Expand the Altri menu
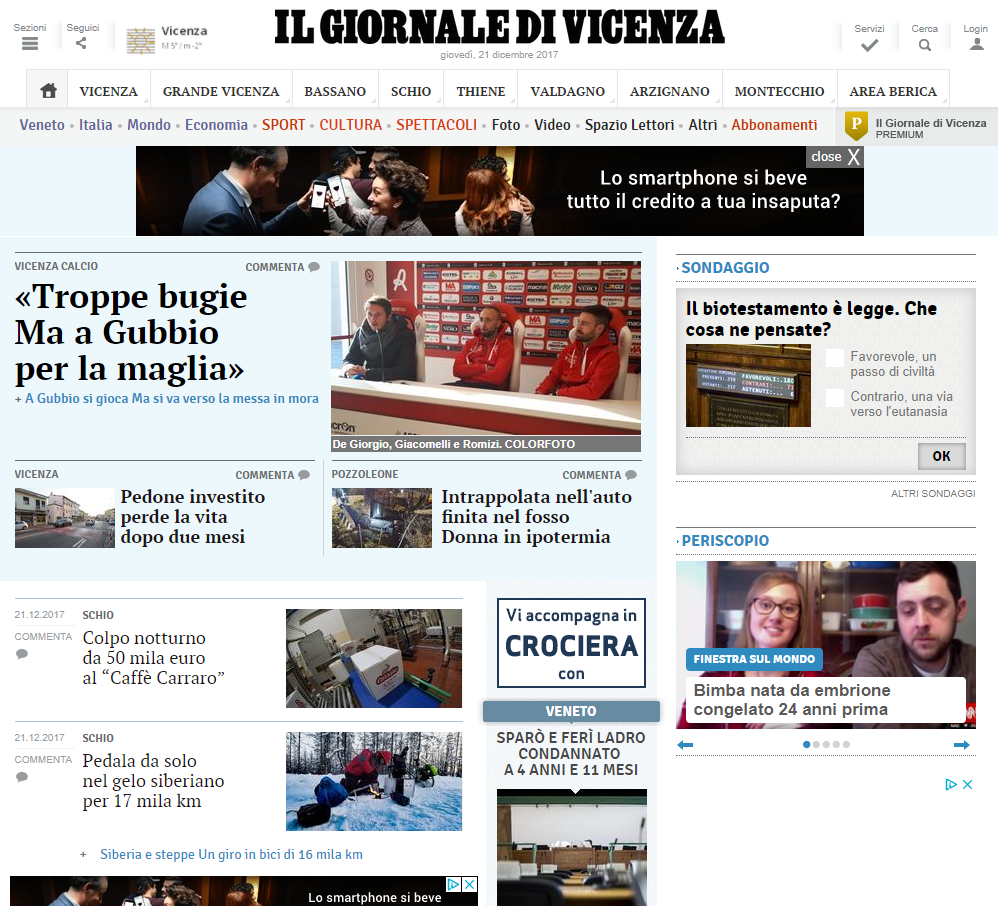The height and width of the screenshot is (906, 998). (x=703, y=125)
